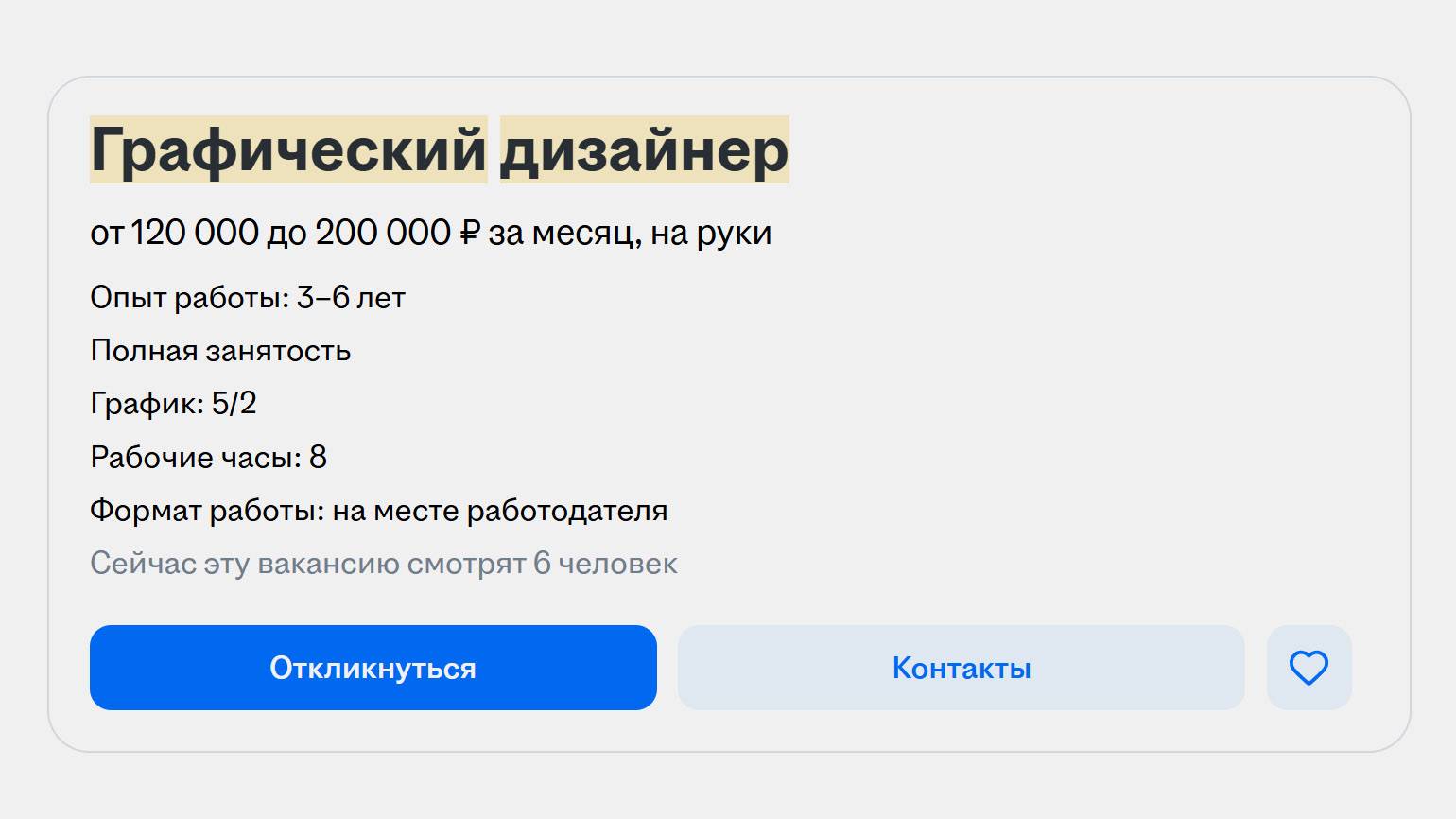Screen dimensions: 1456x819
Task: Select the 'Опыт работы' label
Action: [x=189, y=298]
